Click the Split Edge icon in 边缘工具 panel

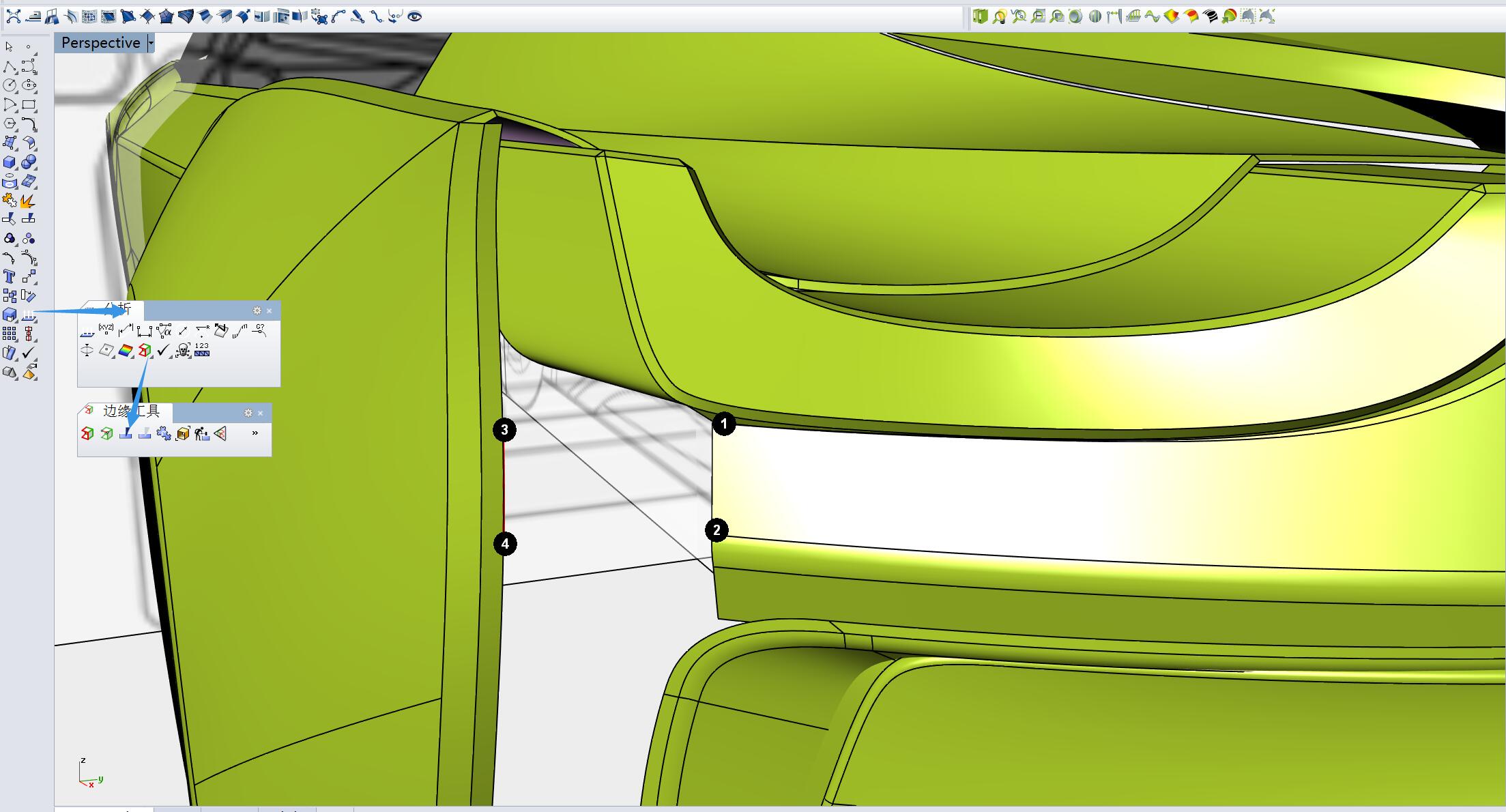click(126, 433)
